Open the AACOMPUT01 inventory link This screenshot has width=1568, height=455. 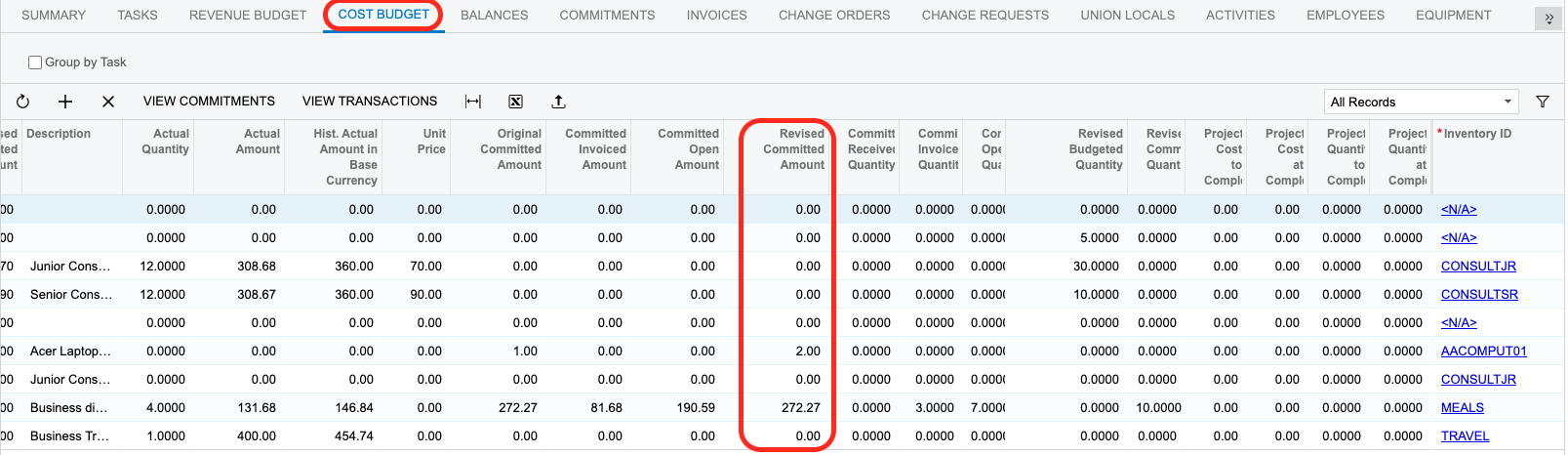tap(1483, 352)
